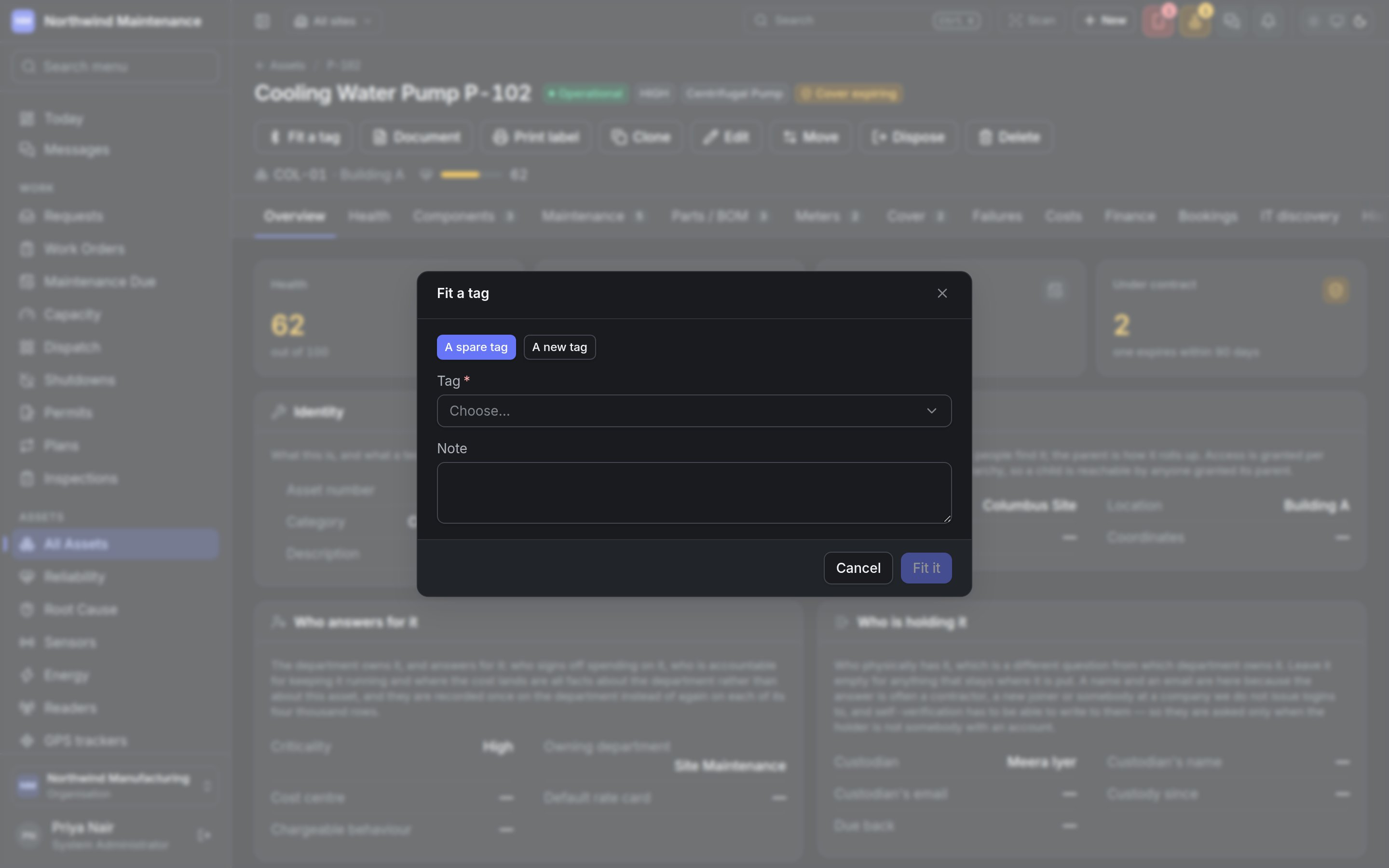
Task: Click the Scan button in top bar
Action: pos(1033,21)
